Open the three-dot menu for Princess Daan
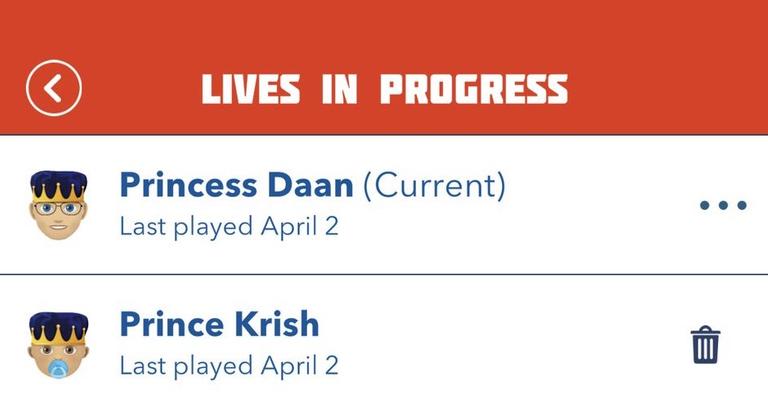 click(722, 206)
